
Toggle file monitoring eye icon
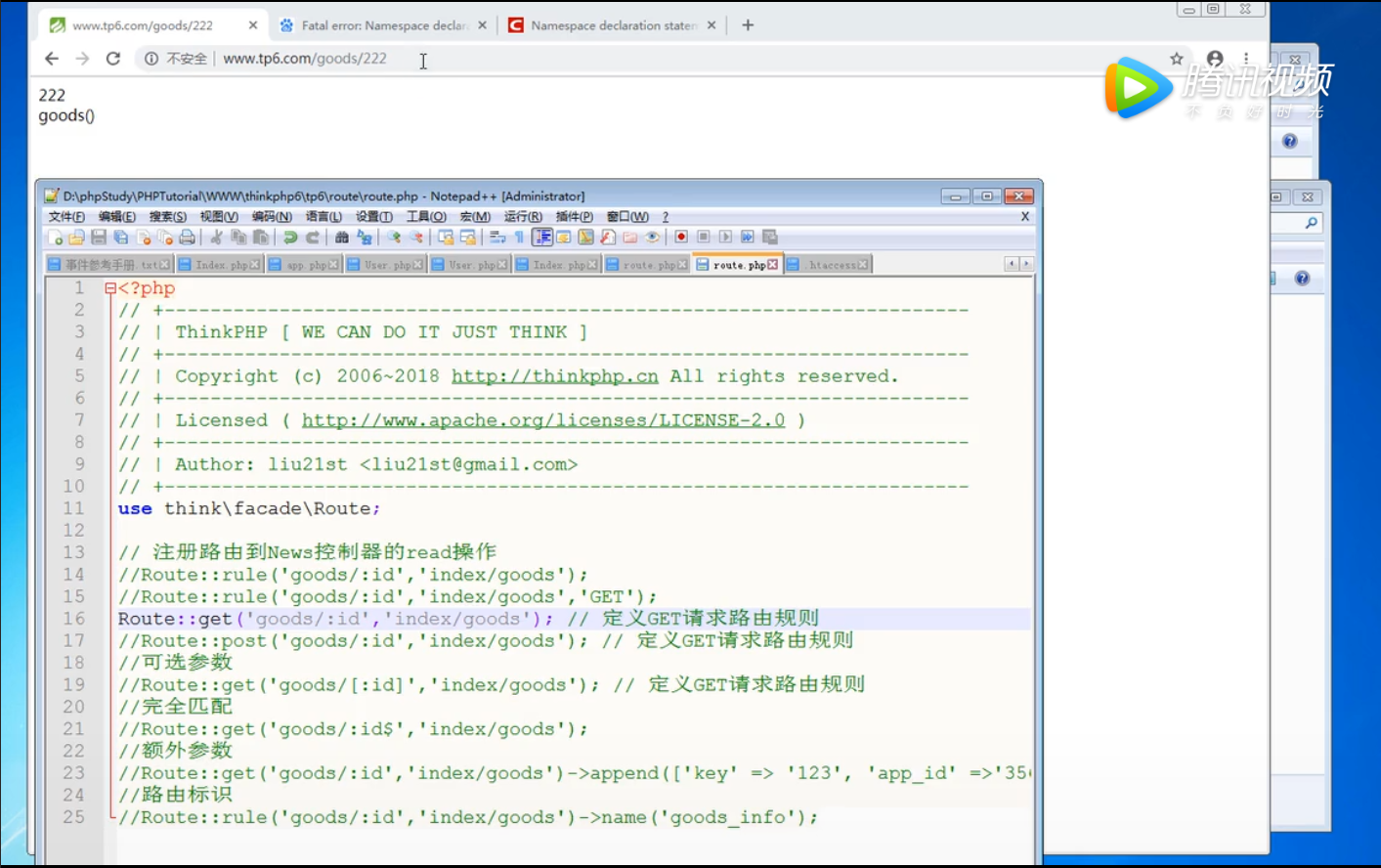(652, 238)
